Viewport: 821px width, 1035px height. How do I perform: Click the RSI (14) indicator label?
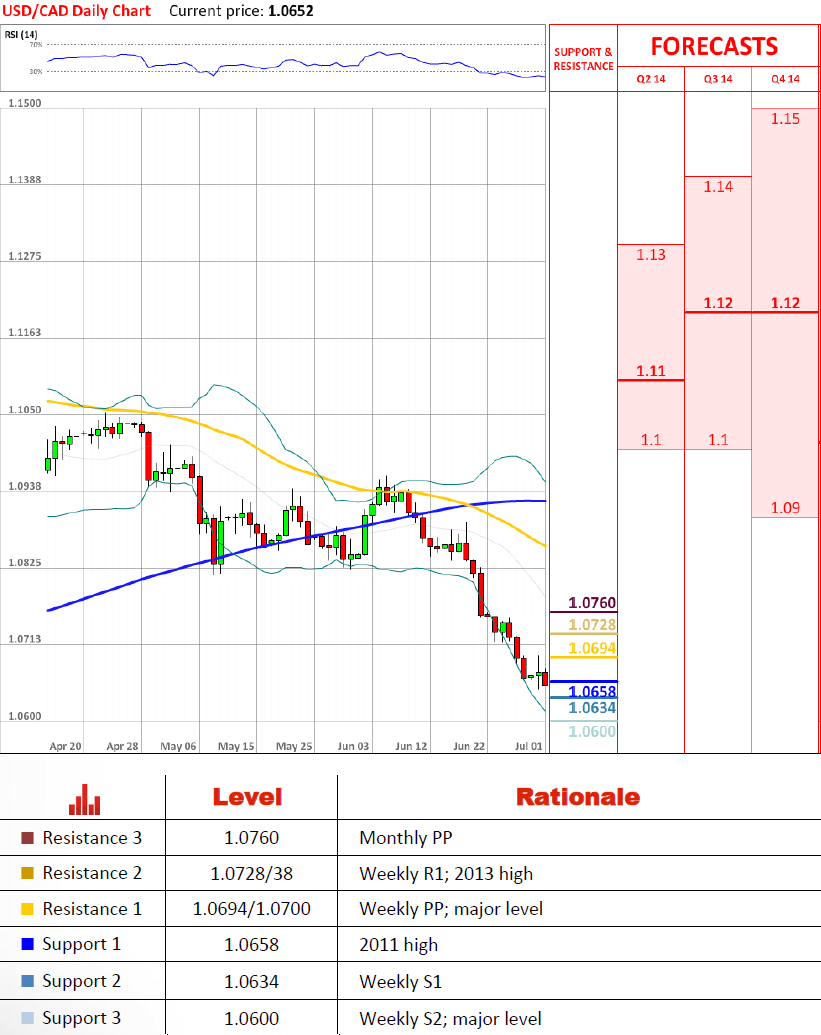[x=21, y=34]
